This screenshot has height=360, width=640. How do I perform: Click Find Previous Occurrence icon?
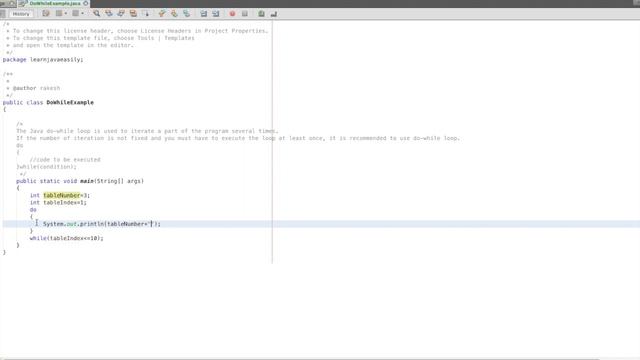109,13
